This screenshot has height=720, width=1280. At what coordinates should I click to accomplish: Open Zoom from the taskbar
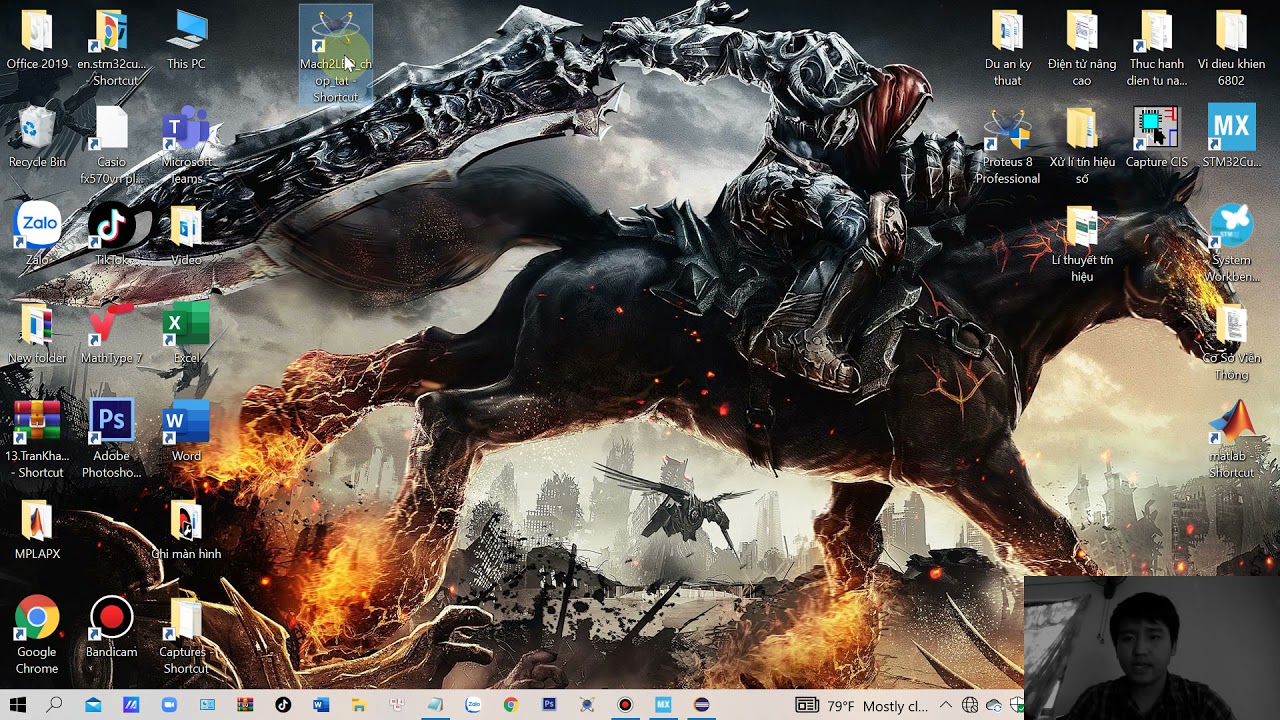click(x=168, y=705)
